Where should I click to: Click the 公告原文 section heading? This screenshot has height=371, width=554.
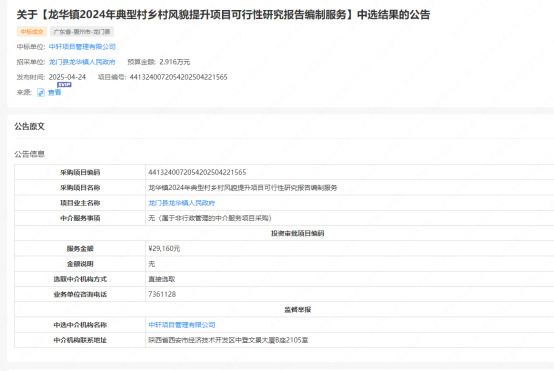[30, 126]
